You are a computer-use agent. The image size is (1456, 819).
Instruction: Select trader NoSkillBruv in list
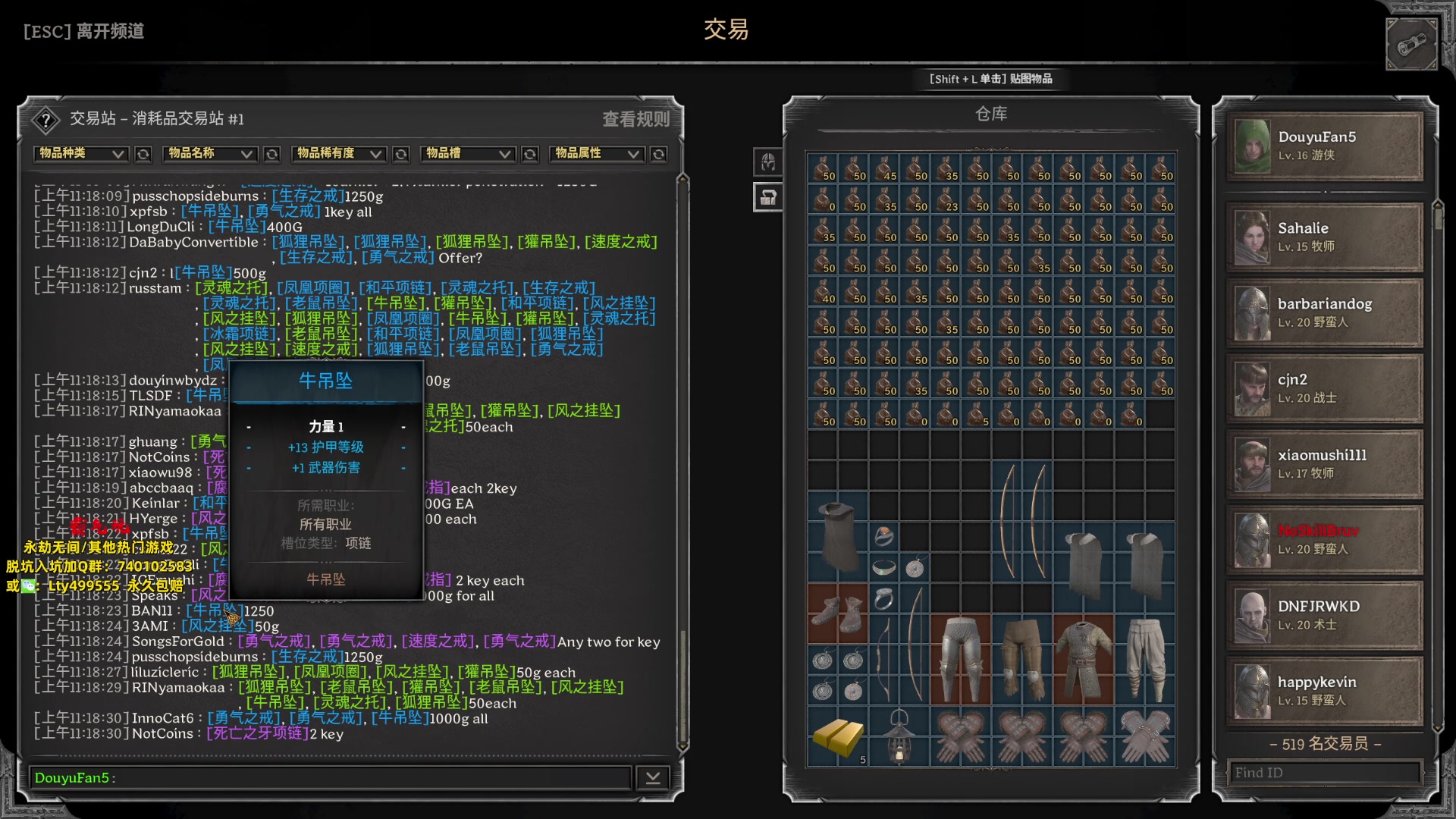pyautogui.click(x=1325, y=540)
